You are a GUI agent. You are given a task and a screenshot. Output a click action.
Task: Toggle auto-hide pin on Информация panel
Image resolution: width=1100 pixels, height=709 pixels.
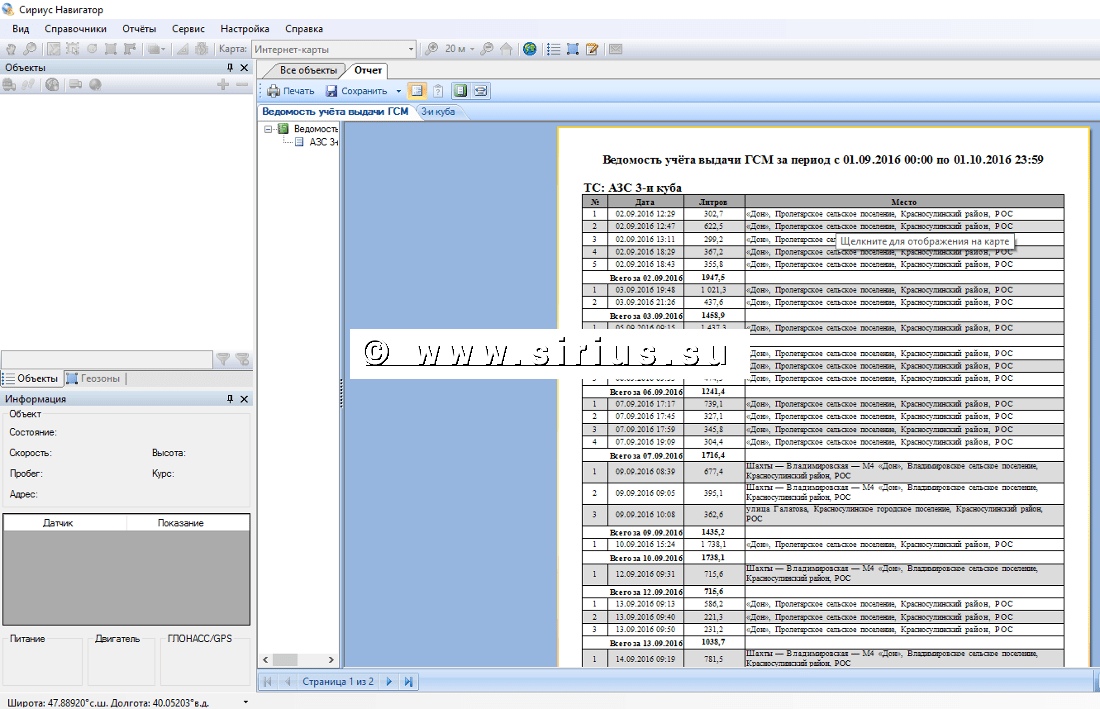point(230,399)
